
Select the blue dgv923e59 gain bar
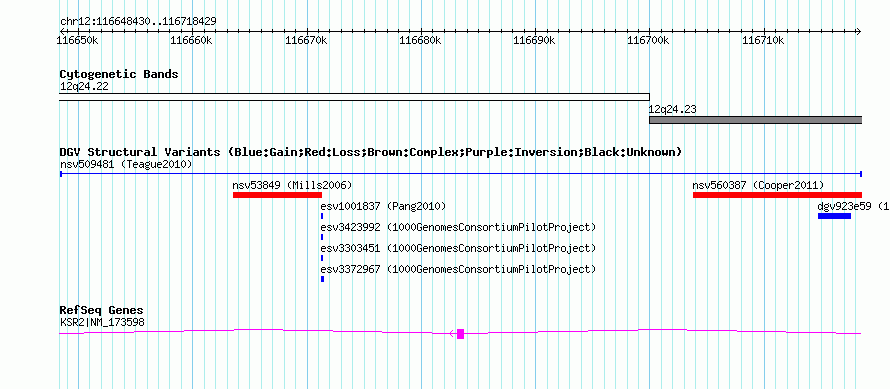(x=834, y=216)
